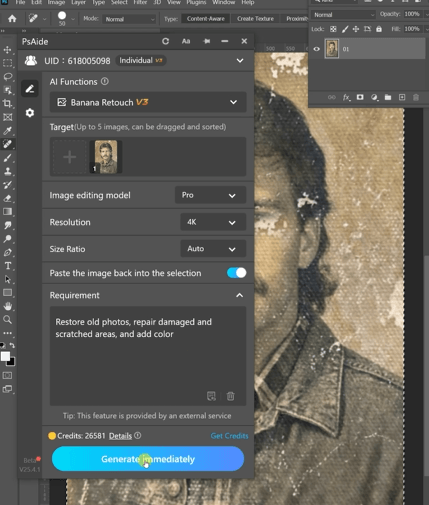Select the Horizontal Type tool
429x505 pixels.
click(x=7, y=266)
